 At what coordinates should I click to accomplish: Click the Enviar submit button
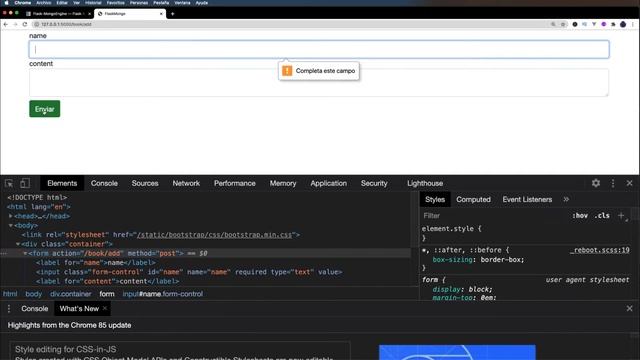click(x=44, y=109)
